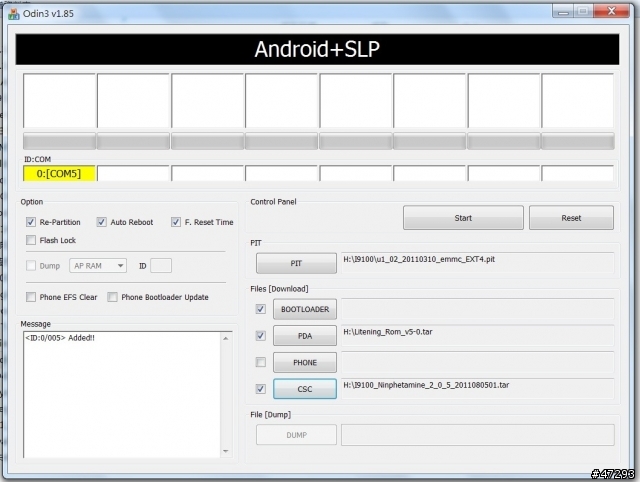
Task: Click the Start button
Action: click(463, 218)
